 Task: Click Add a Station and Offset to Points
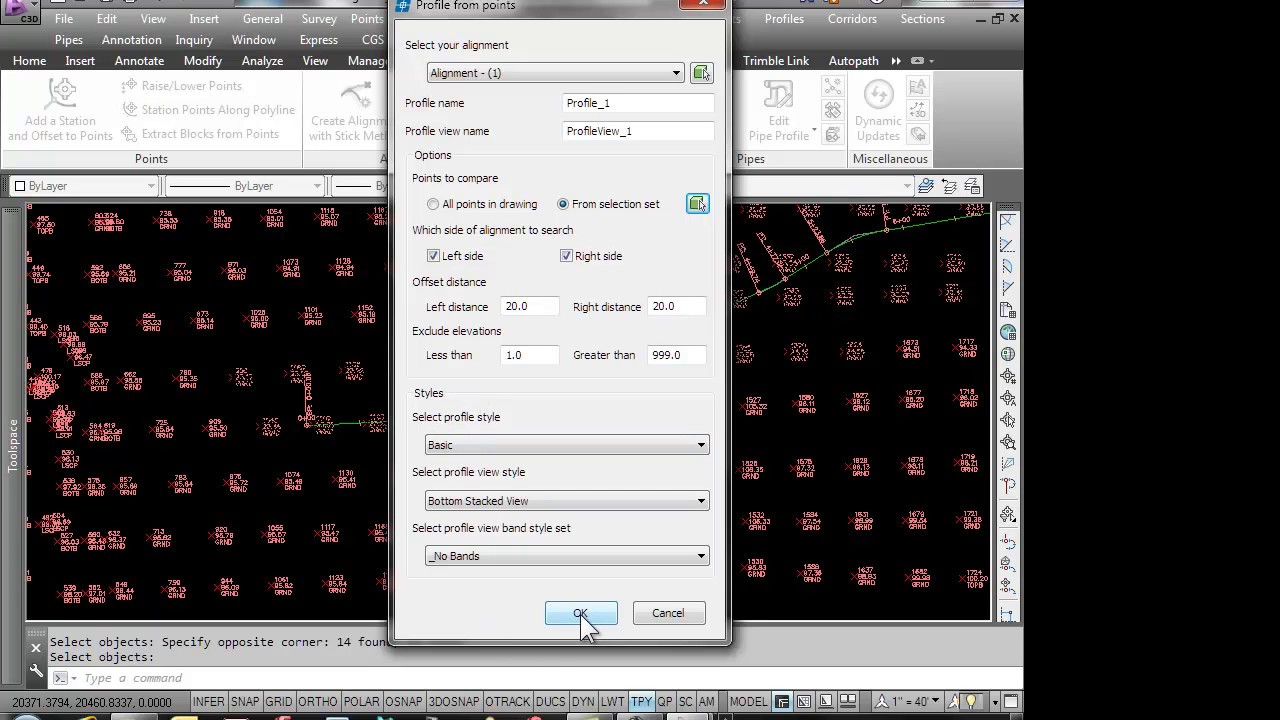pyautogui.click(x=60, y=110)
